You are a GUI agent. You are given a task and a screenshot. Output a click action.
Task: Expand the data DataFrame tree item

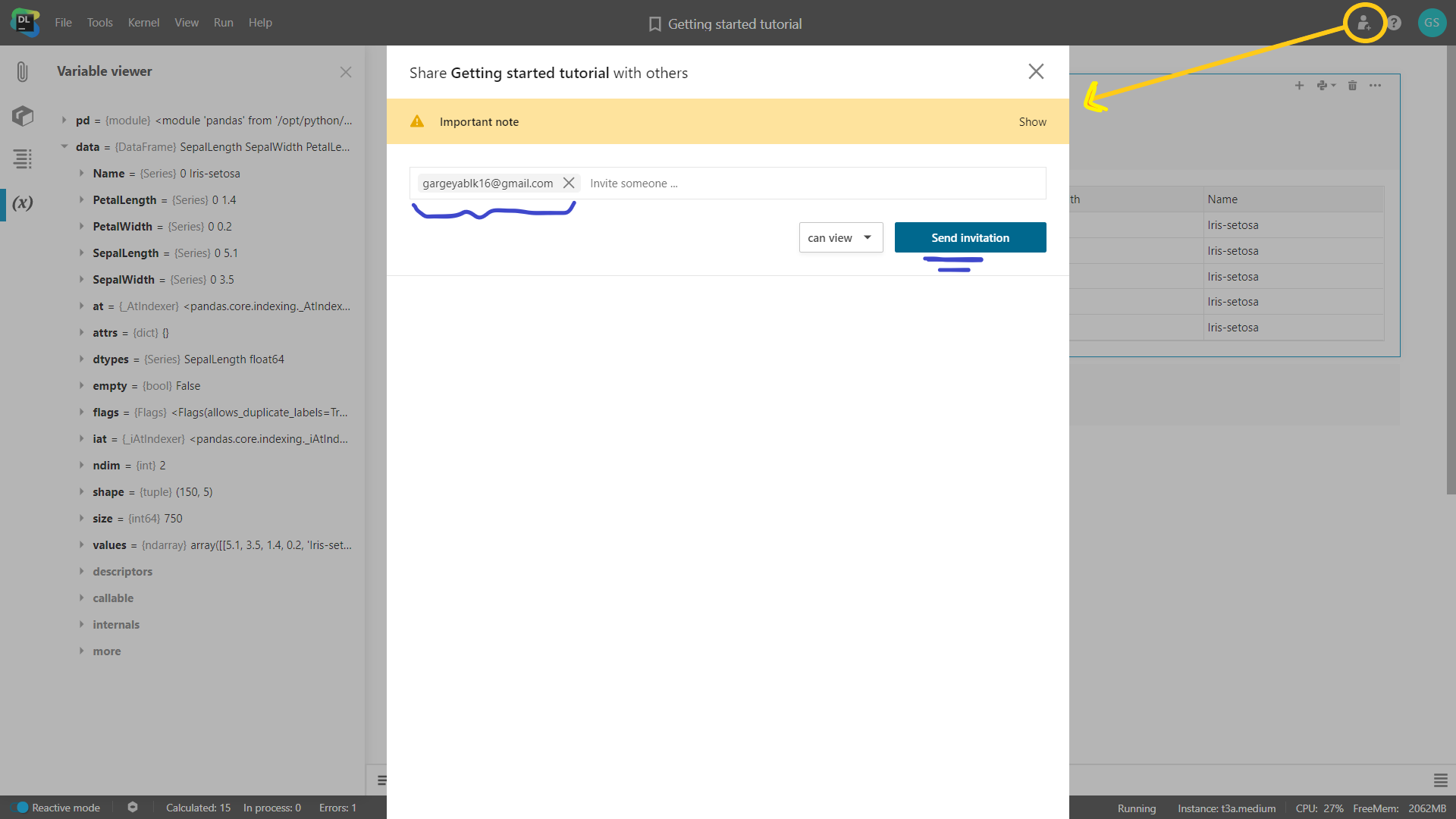click(x=65, y=147)
